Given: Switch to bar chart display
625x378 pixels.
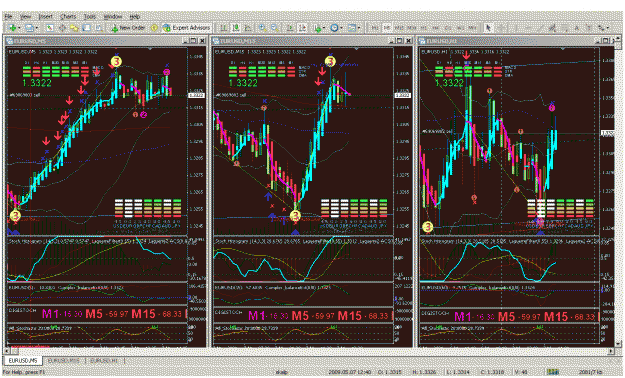Looking at the screenshot, I should [x=224, y=28].
